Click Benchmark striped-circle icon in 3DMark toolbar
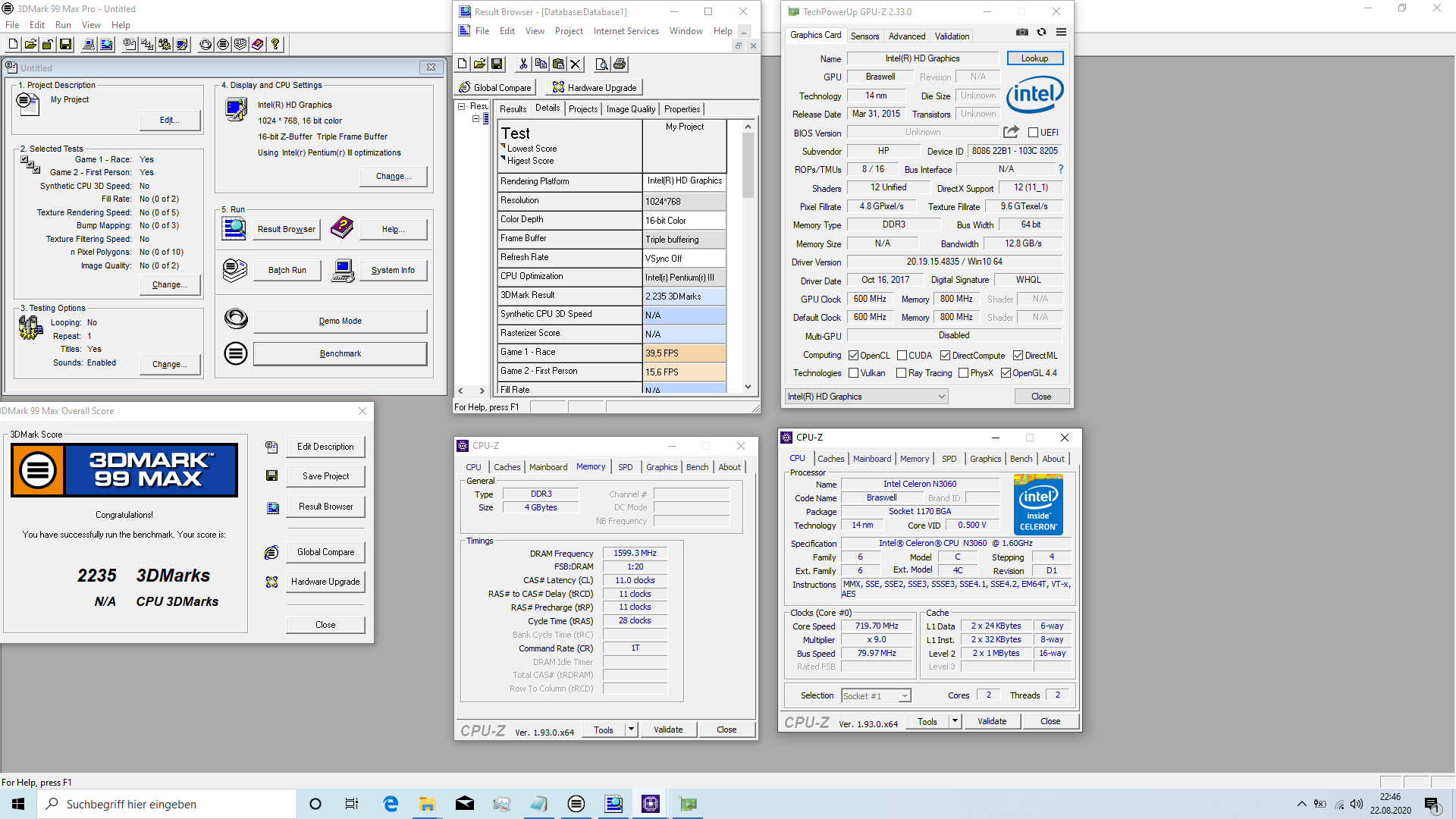Viewport: 1456px width, 819px height. coord(223,45)
